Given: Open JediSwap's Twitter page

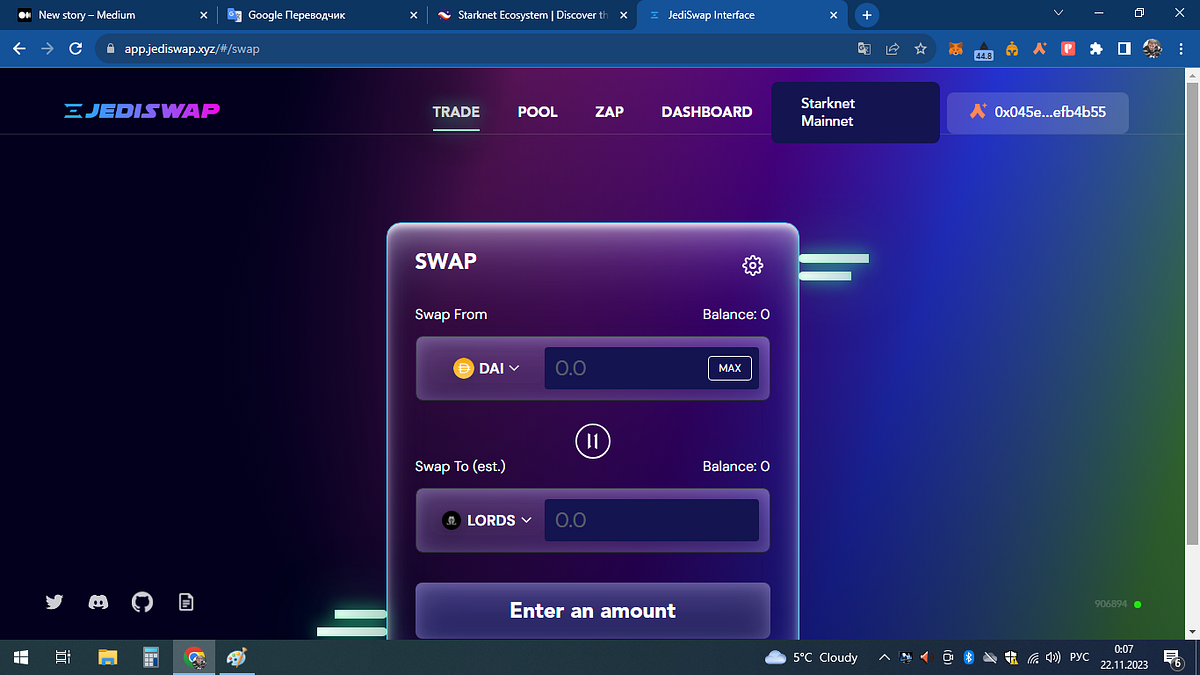Looking at the screenshot, I should tap(54, 601).
